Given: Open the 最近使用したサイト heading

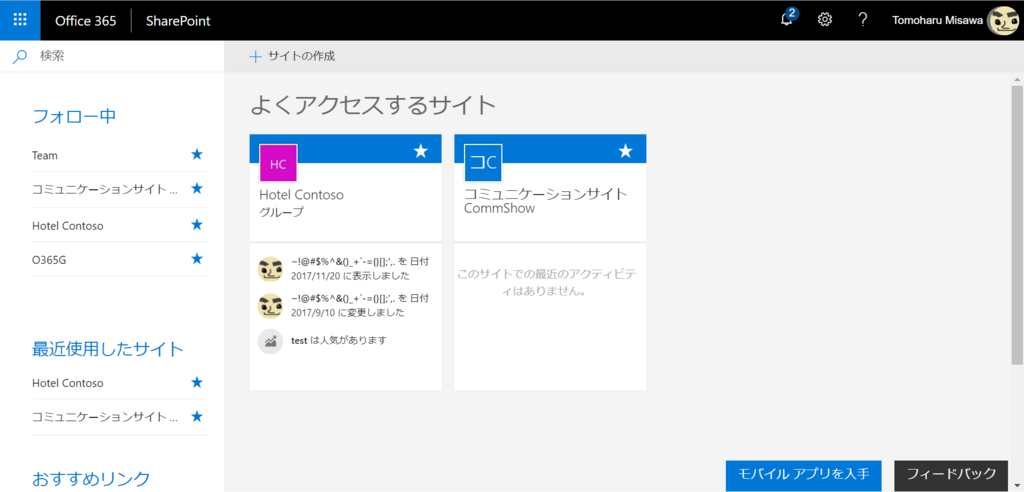Looking at the screenshot, I should click(108, 349).
